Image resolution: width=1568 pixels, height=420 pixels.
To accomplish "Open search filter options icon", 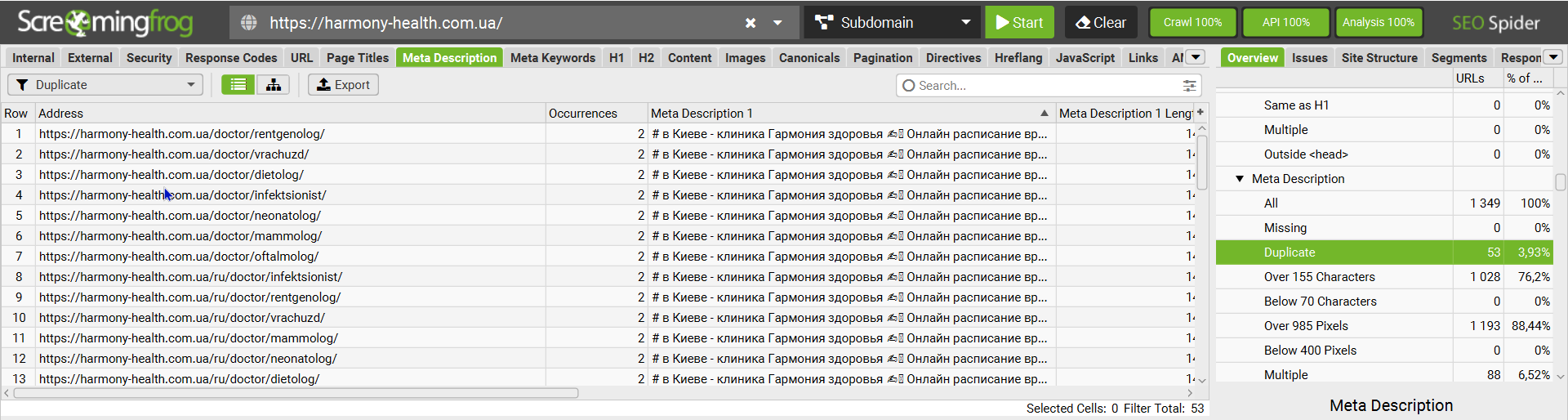I will pos(1190,86).
